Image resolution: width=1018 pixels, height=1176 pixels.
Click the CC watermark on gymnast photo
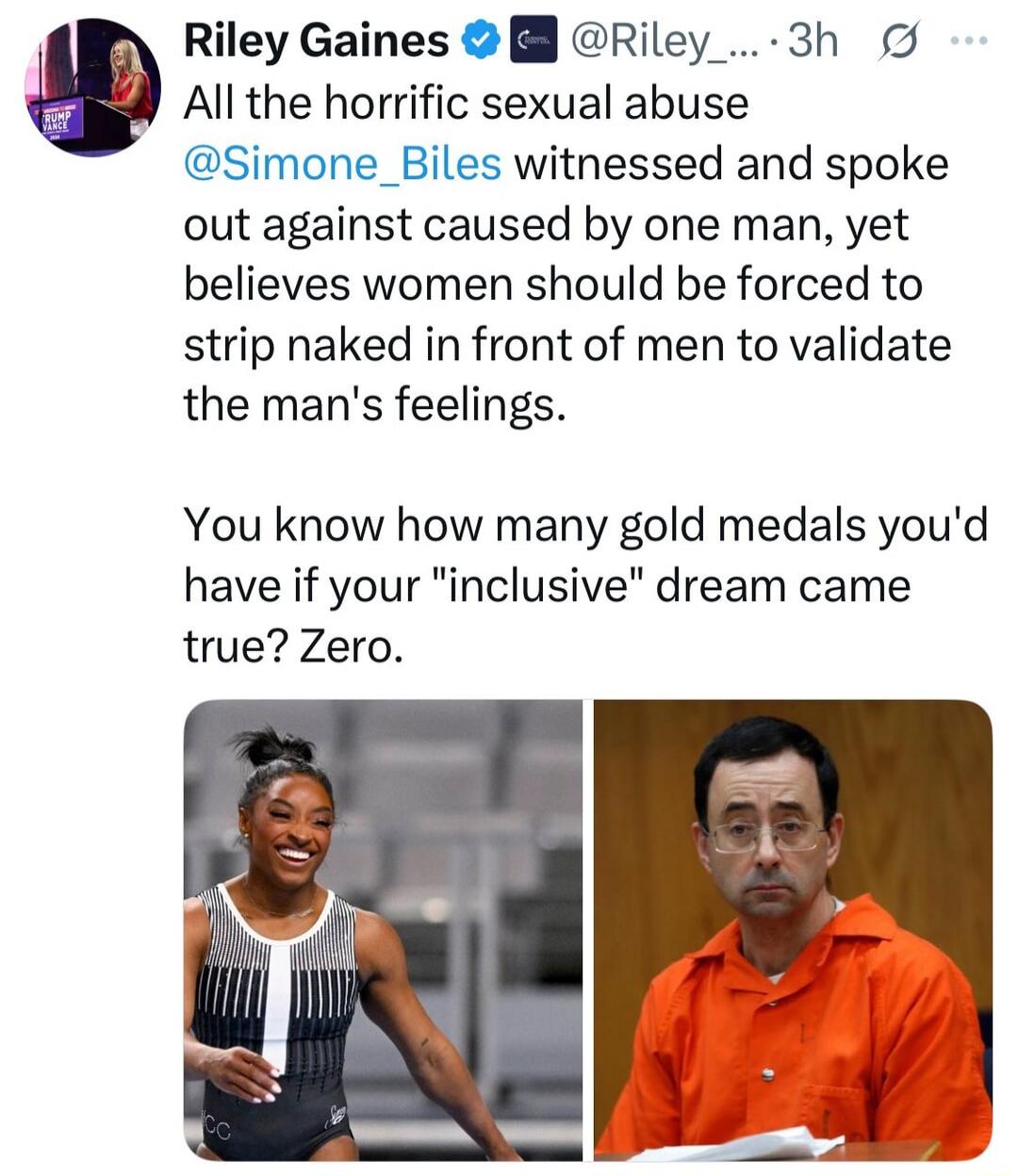(215, 1130)
